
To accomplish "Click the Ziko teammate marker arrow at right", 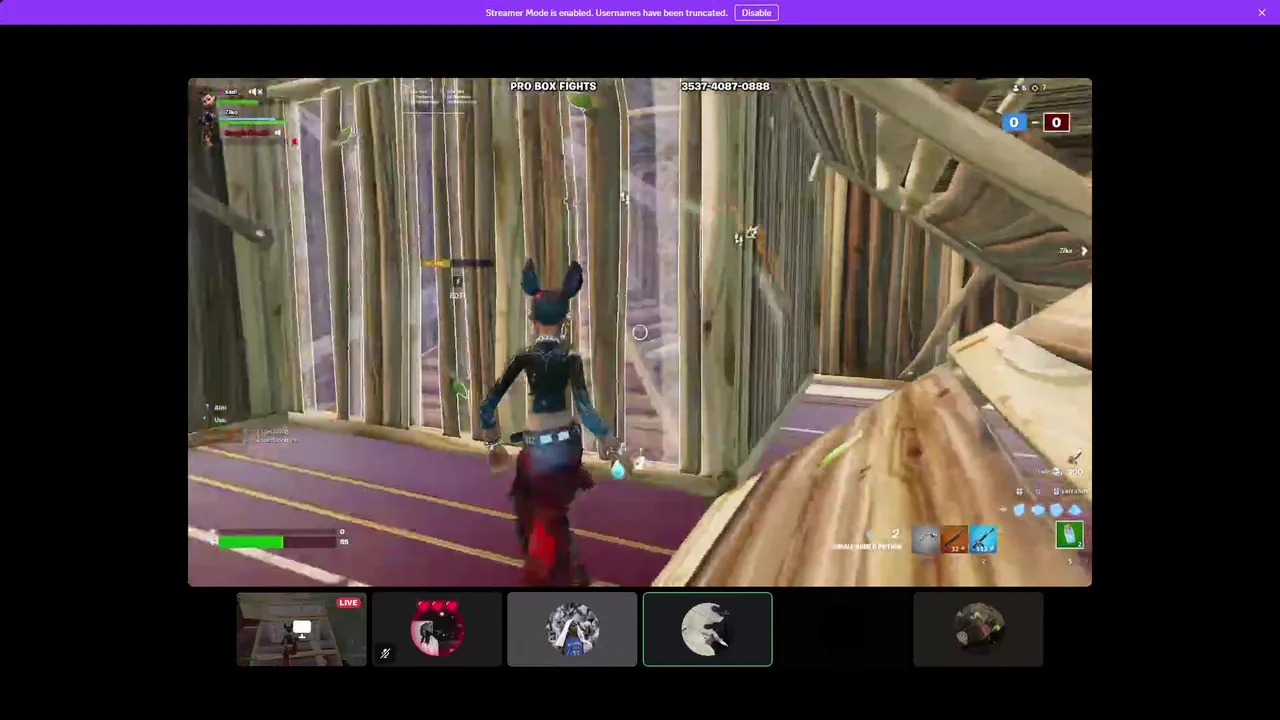I will click(x=1084, y=251).
